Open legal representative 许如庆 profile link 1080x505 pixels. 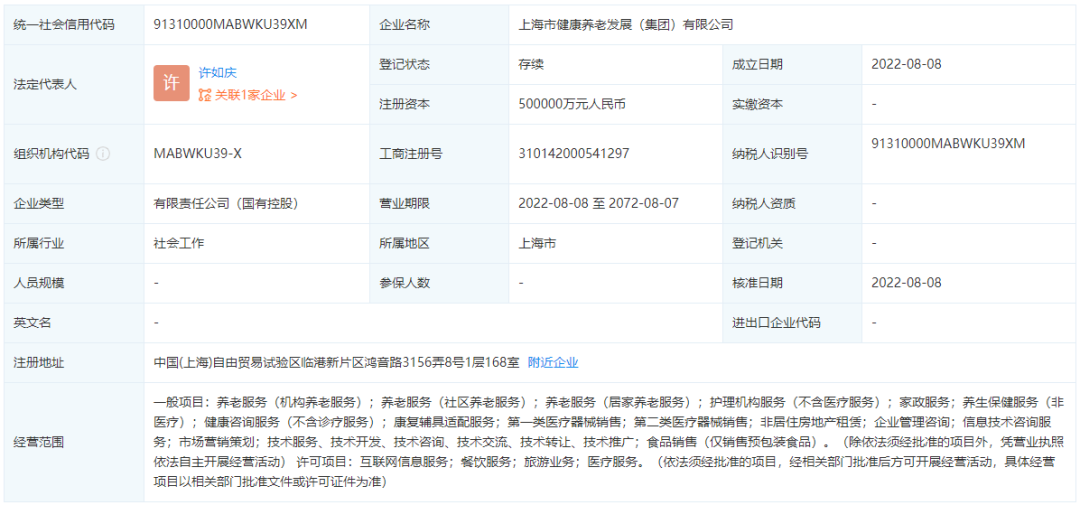click(x=217, y=72)
